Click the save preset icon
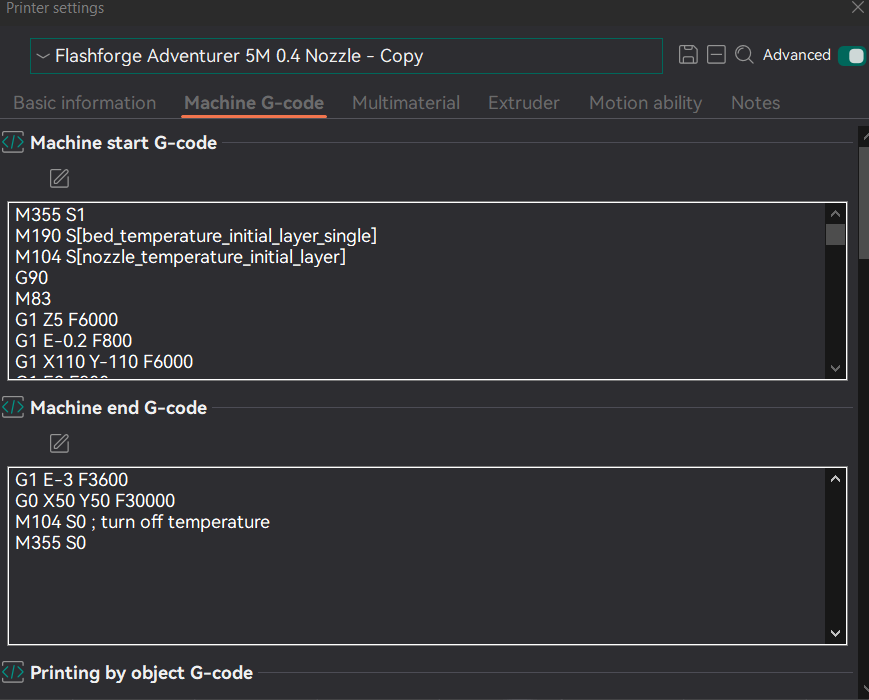This screenshot has height=700, width=869. tap(688, 55)
